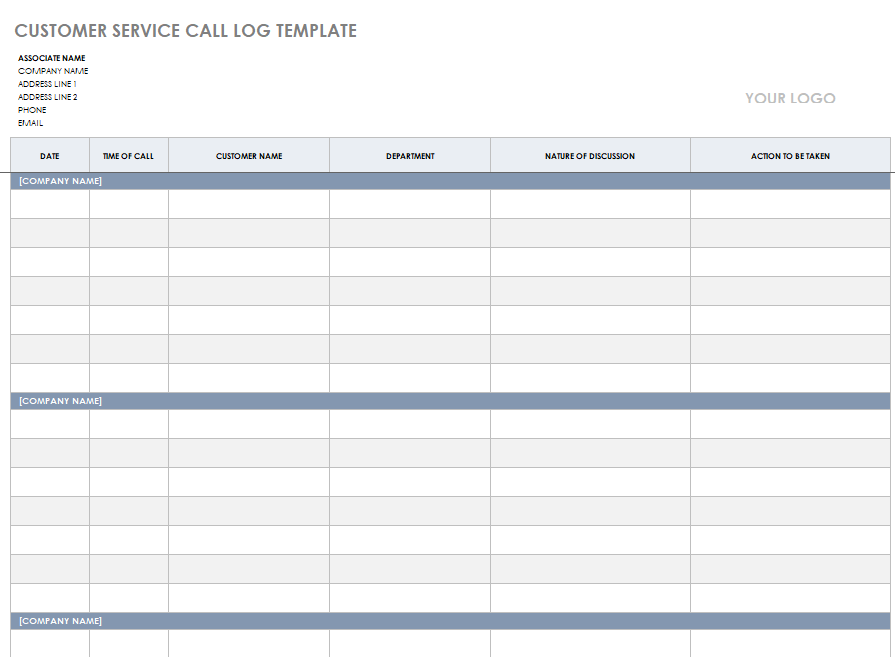Choose the NATURE OF DISCUSSION column header
895x657 pixels.
pos(590,156)
